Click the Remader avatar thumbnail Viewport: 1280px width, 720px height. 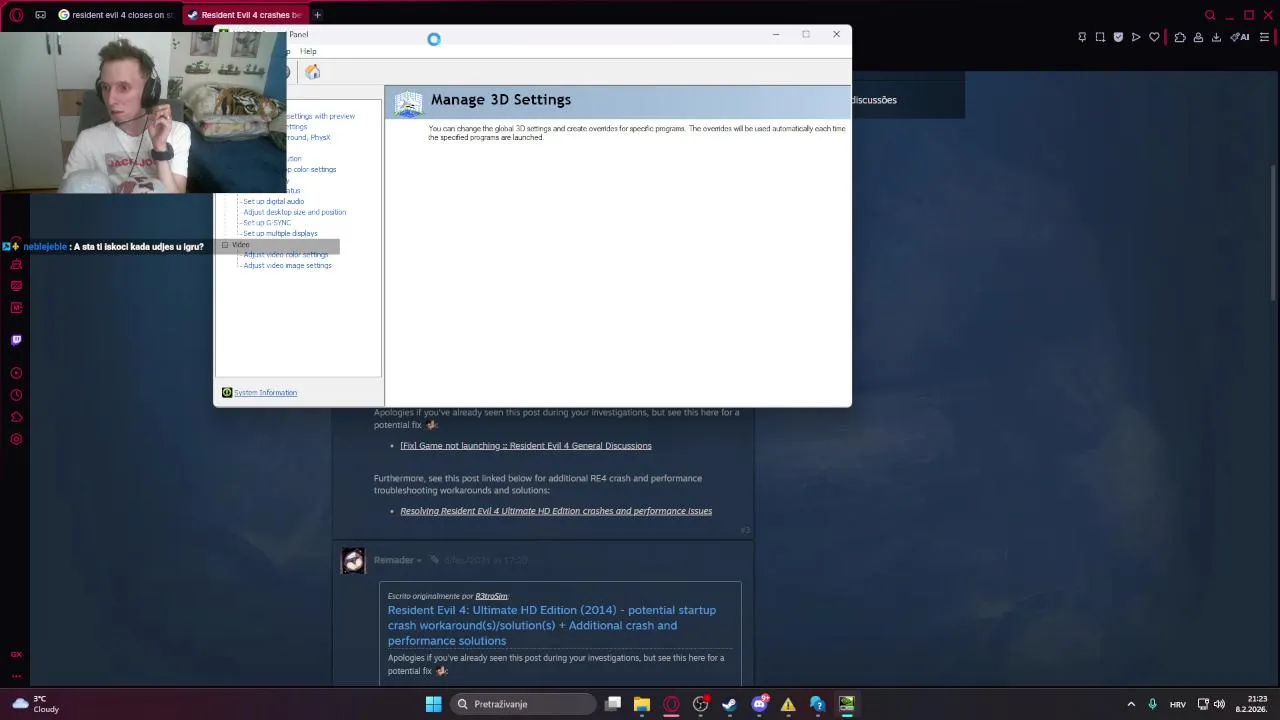point(353,561)
